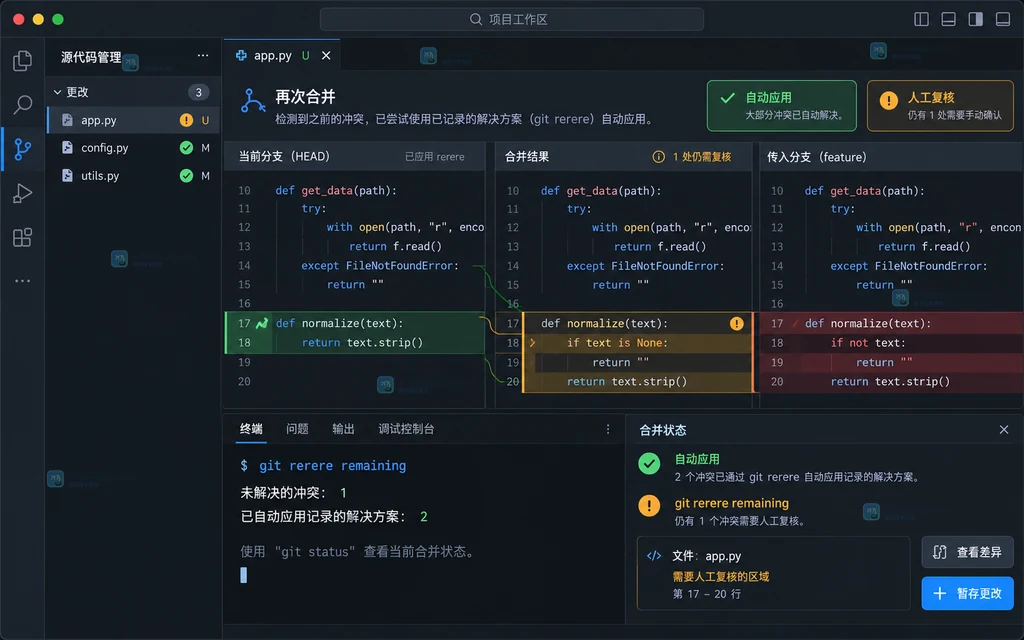1024x640 pixels.
Task: Click the conflict warning icon in 合并结果 line 17
Action: coord(737,323)
